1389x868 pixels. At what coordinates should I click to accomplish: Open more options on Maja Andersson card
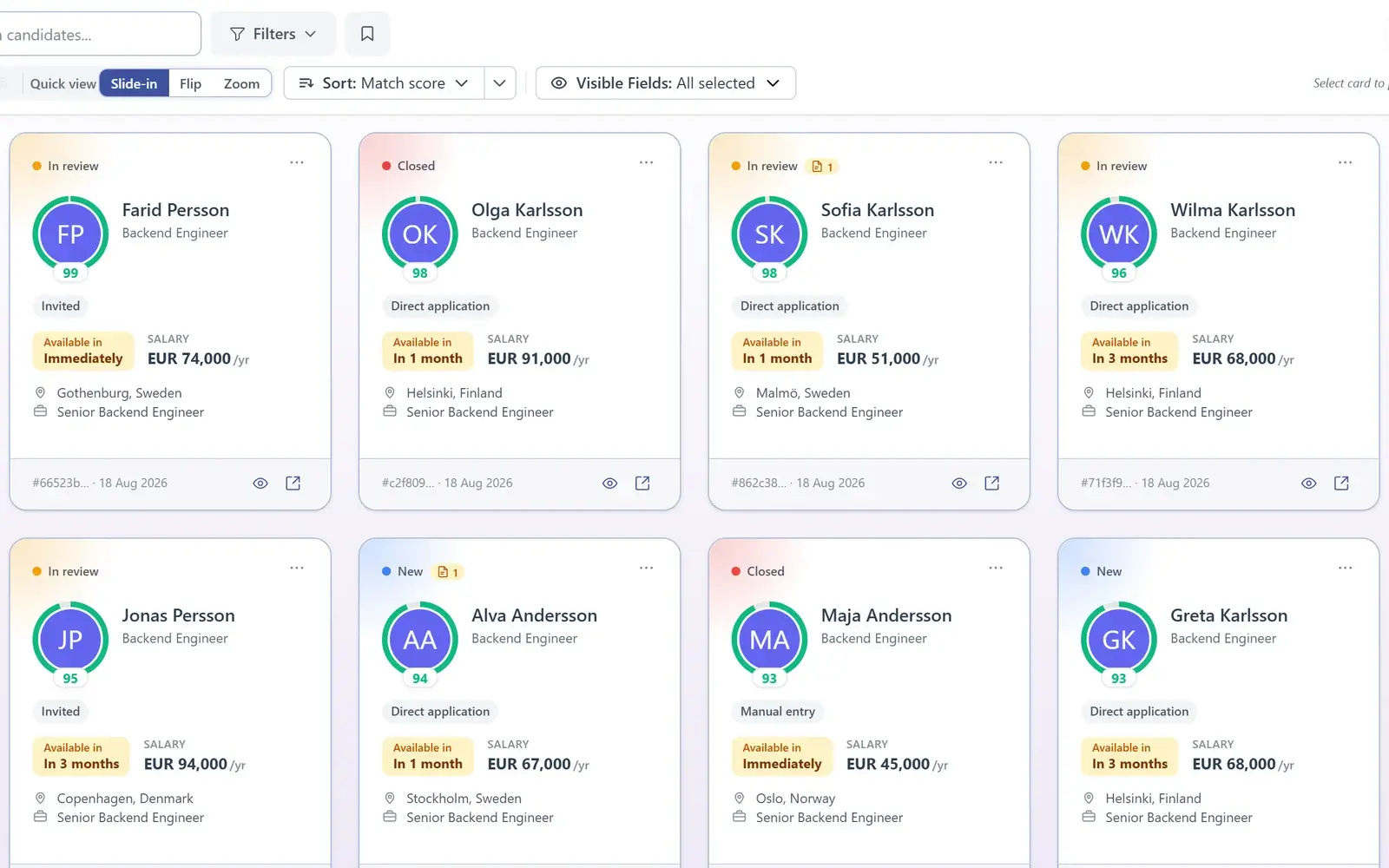(996, 568)
